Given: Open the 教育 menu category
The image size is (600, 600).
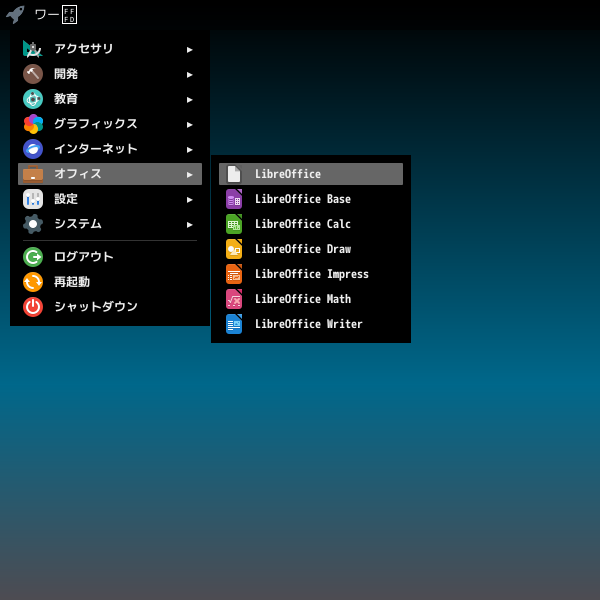Looking at the screenshot, I should pyautogui.click(x=110, y=99).
